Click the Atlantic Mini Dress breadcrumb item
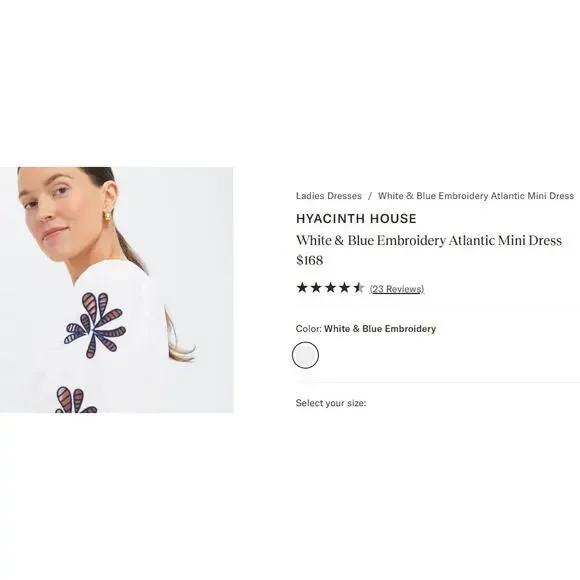This screenshot has width=580, height=580. point(476,196)
